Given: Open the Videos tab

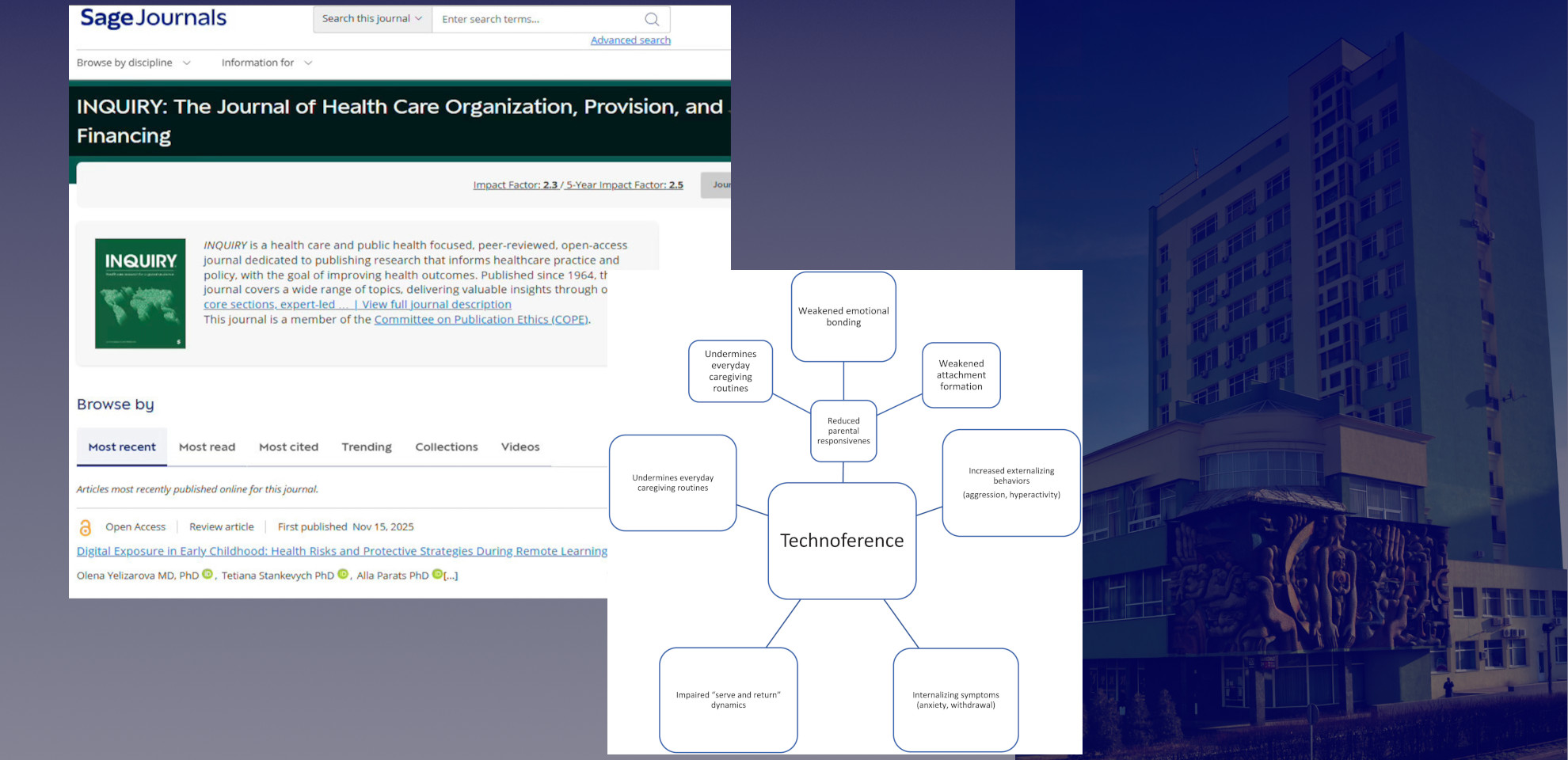Looking at the screenshot, I should click(520, 447).
